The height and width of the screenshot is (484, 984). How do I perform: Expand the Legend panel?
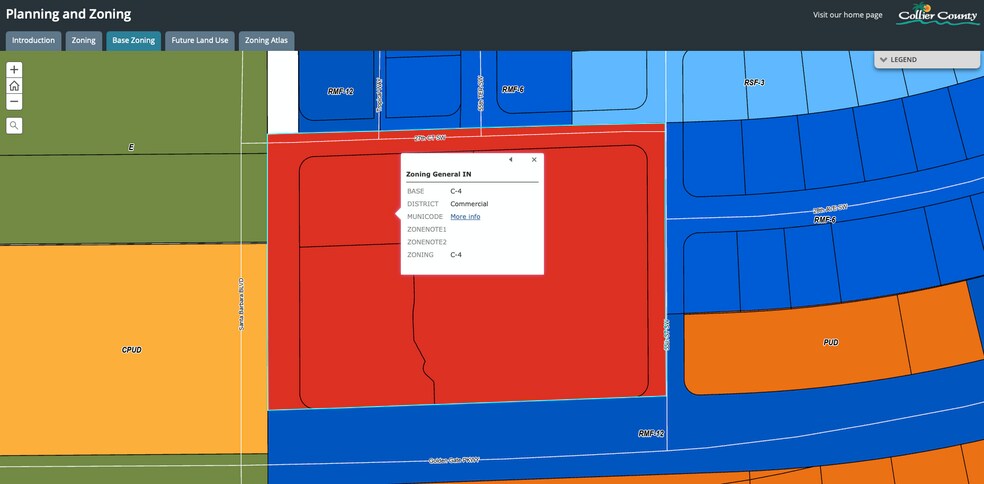(x=927, y=60)
